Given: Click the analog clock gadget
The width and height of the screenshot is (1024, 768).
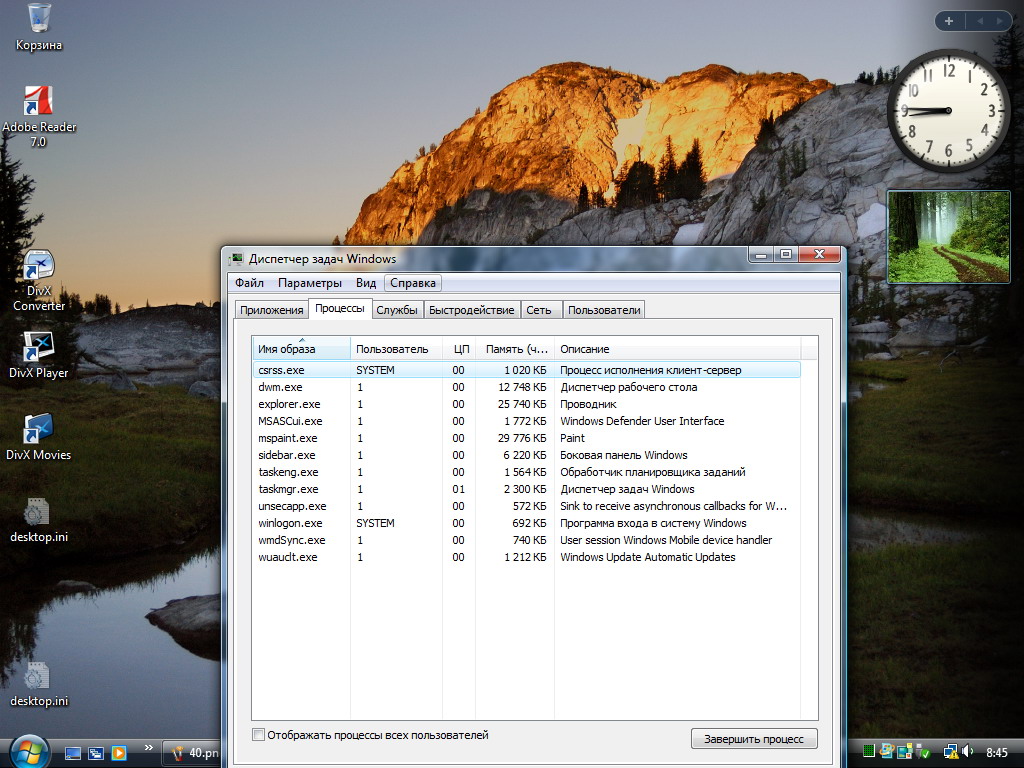Looking at the screenshot, I should pyautogui.click(x=948, y=110).
